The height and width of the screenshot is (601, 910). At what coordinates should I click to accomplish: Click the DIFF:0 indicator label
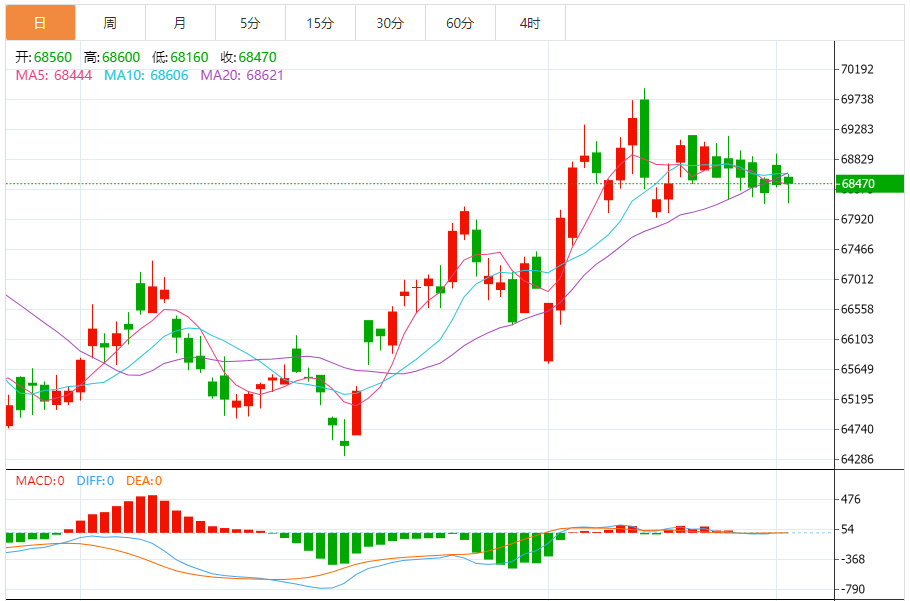[x=95, y=481]
